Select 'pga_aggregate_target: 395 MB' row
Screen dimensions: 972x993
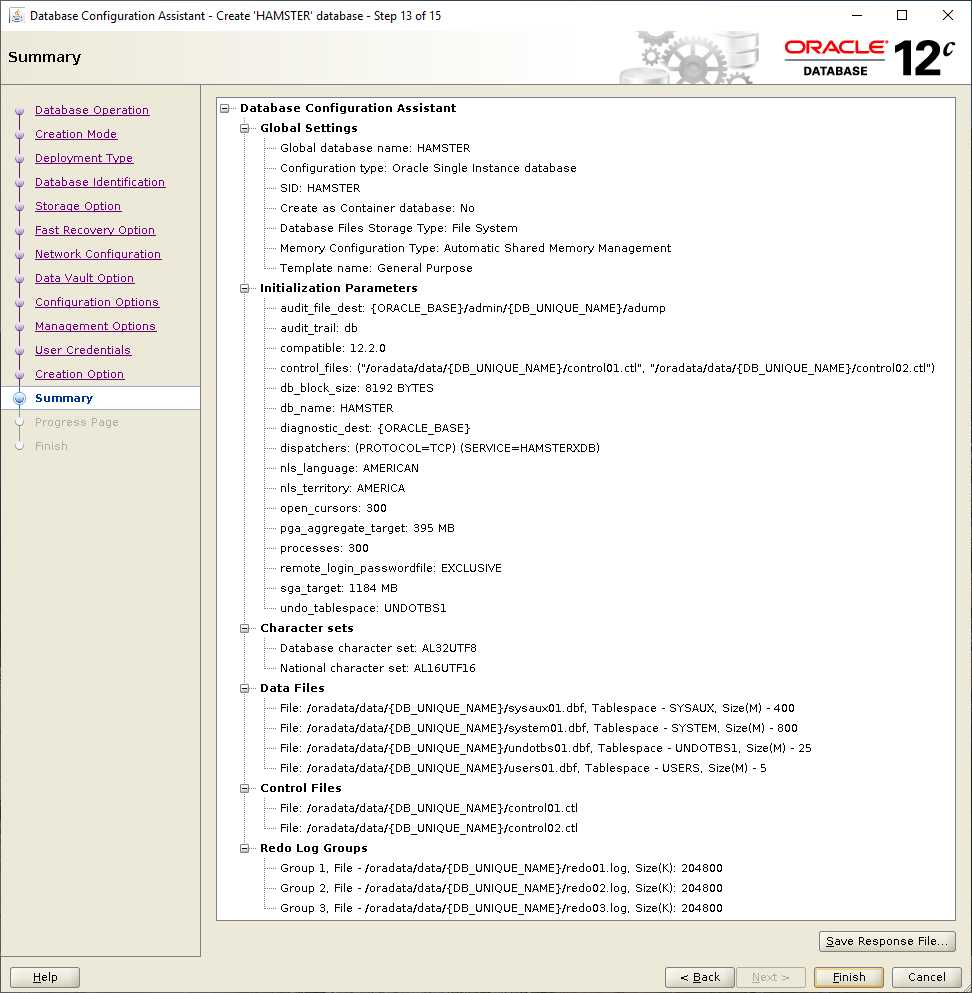pos(367,528)
